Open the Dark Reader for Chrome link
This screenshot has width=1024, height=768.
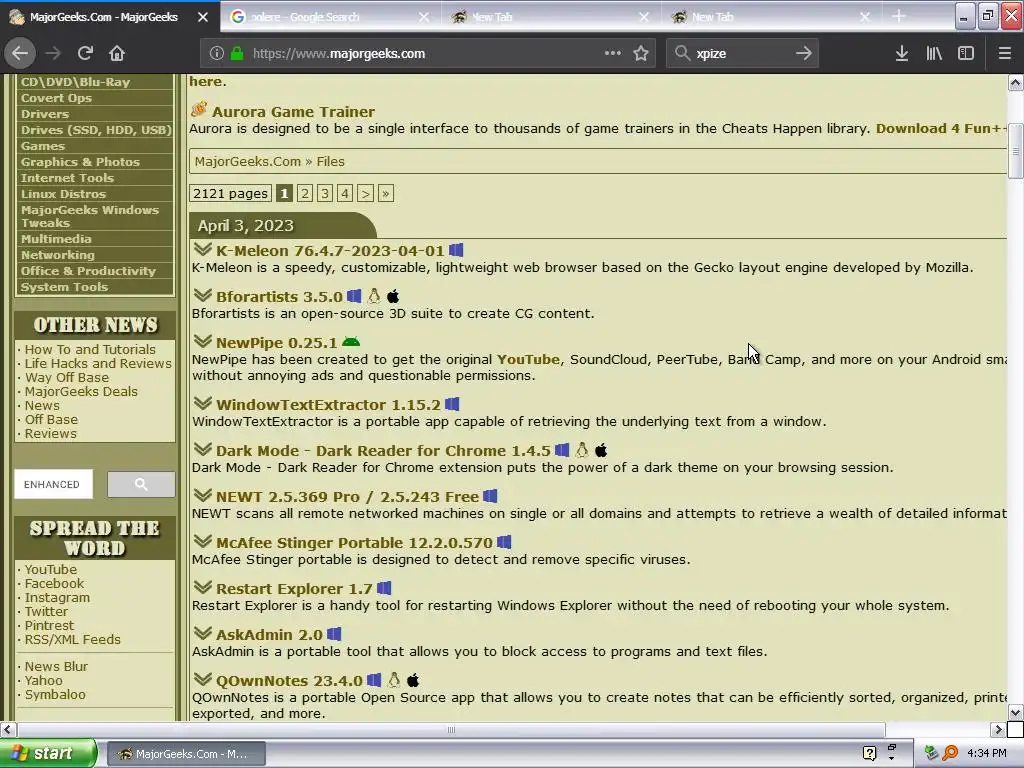point(383,451)
